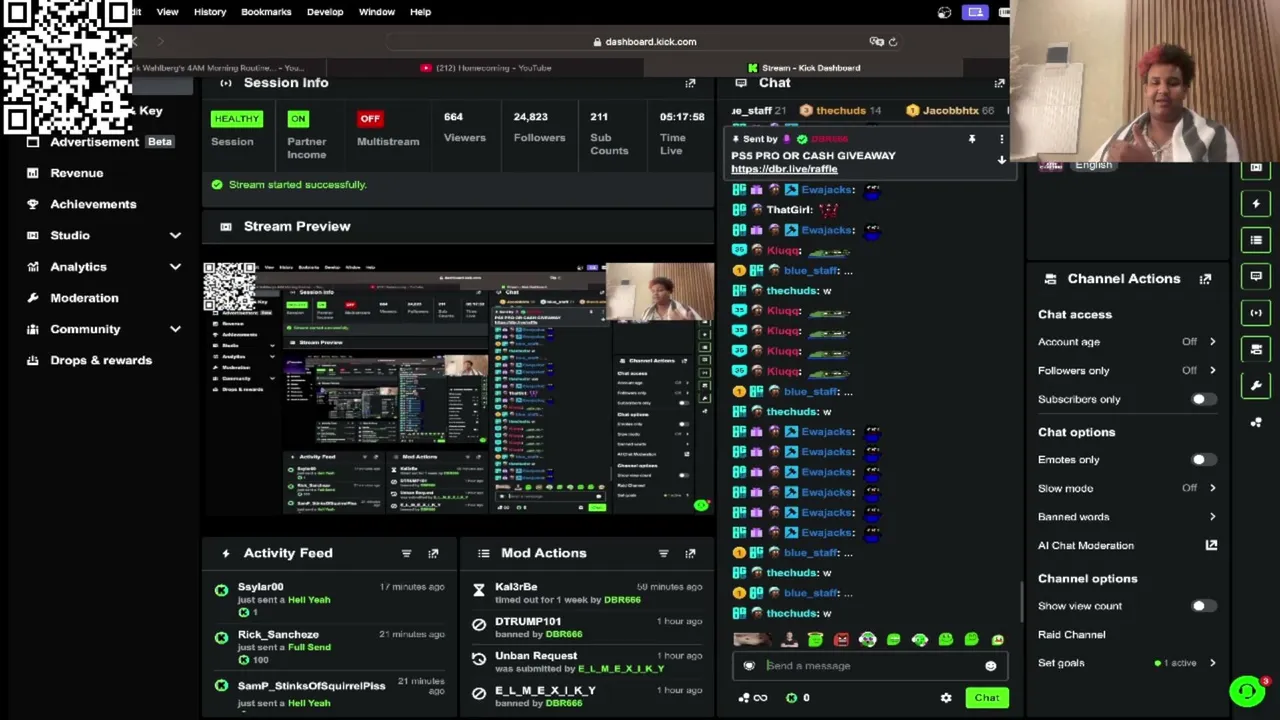Pop out the Mod Actions panel
This screenshot has height=720, width=1280.
690,553
